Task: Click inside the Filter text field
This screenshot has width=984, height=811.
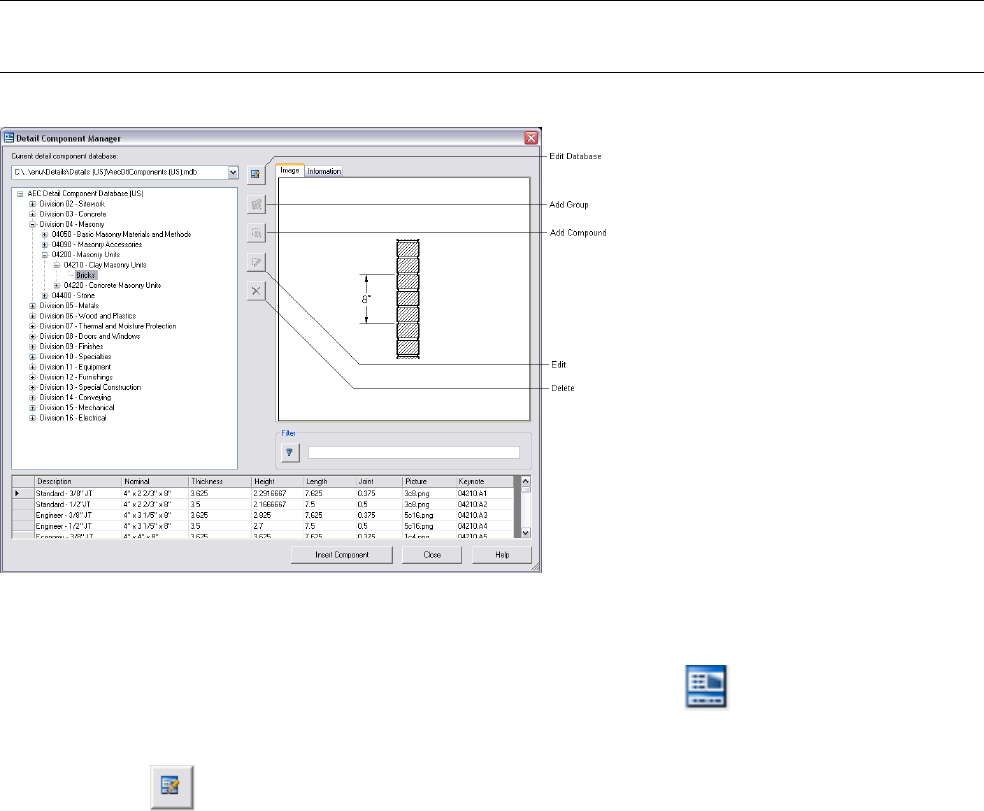Action: (414, 453)
